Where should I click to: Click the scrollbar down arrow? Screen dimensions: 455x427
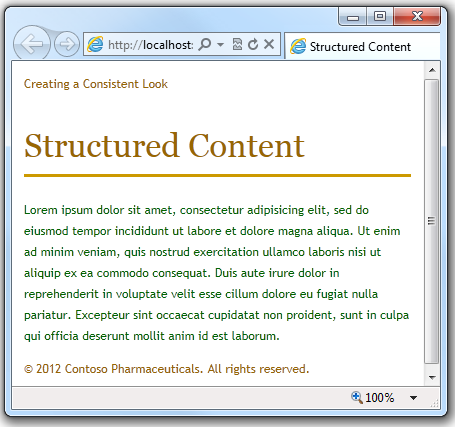click(x=432, y=378)
